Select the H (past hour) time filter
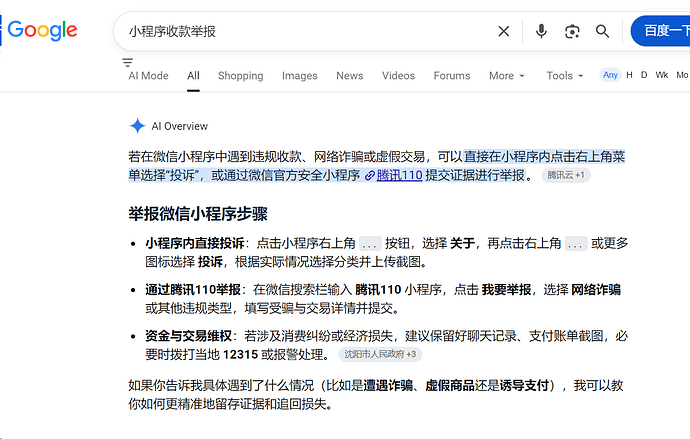This screenshot has height=439, width=690. pyautogui.click(x=629, y=75)
